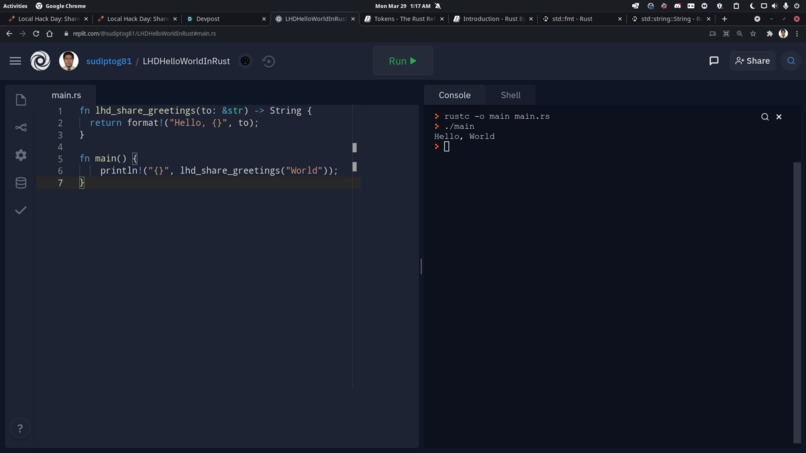Run the program with Run button

[402, 61]
